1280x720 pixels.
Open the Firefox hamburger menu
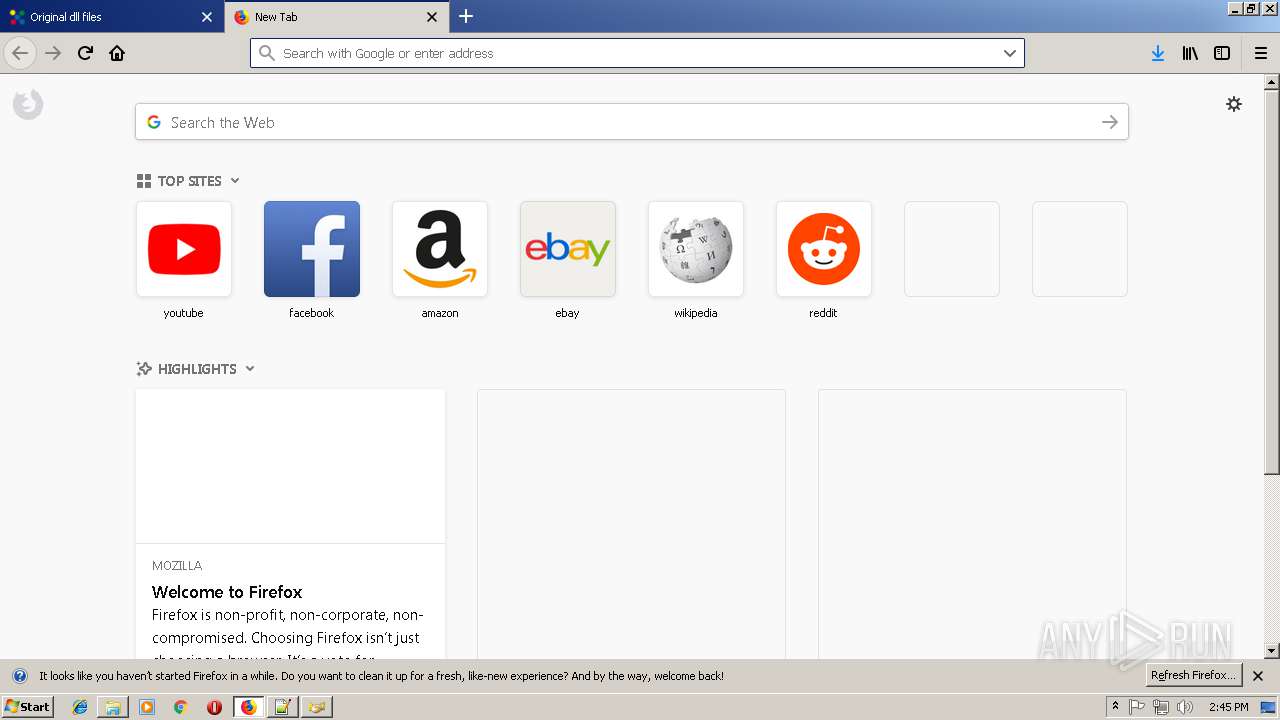click(1260, 53)
